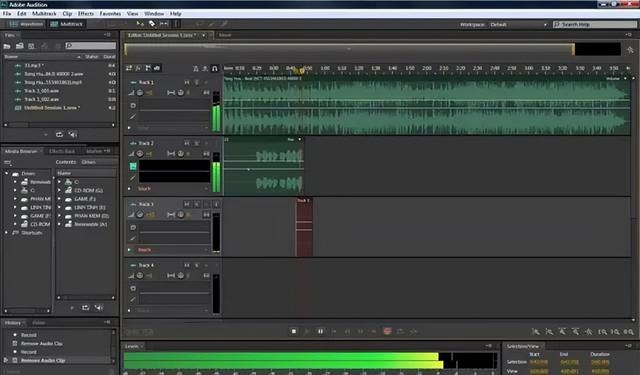The height and width of the screenshot is (375, 640).
Task: Arm Track 3 for record
Action: click(207, 204)
